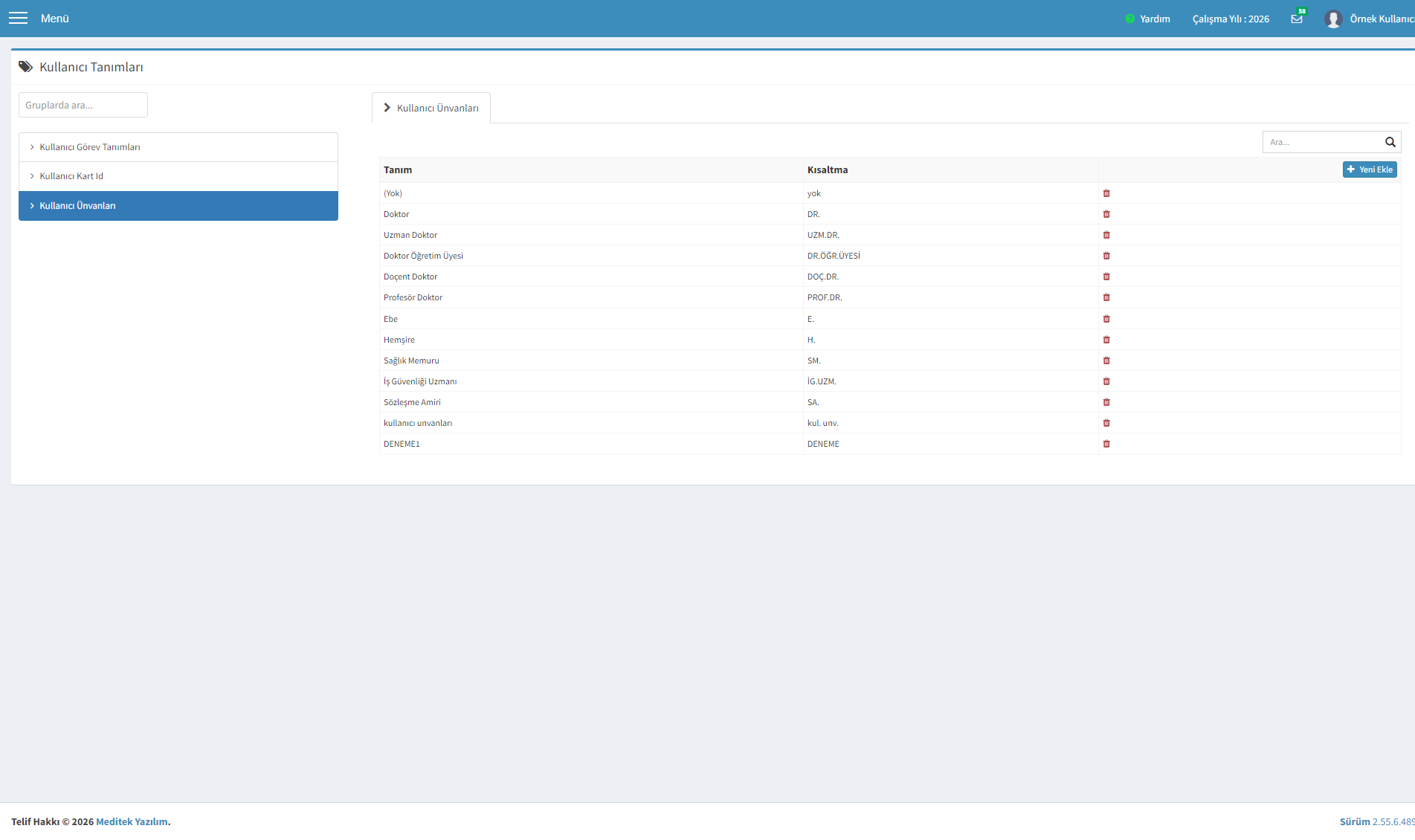
Task: Delete the DENEME1 entry
Action: tap(1106, 444)
